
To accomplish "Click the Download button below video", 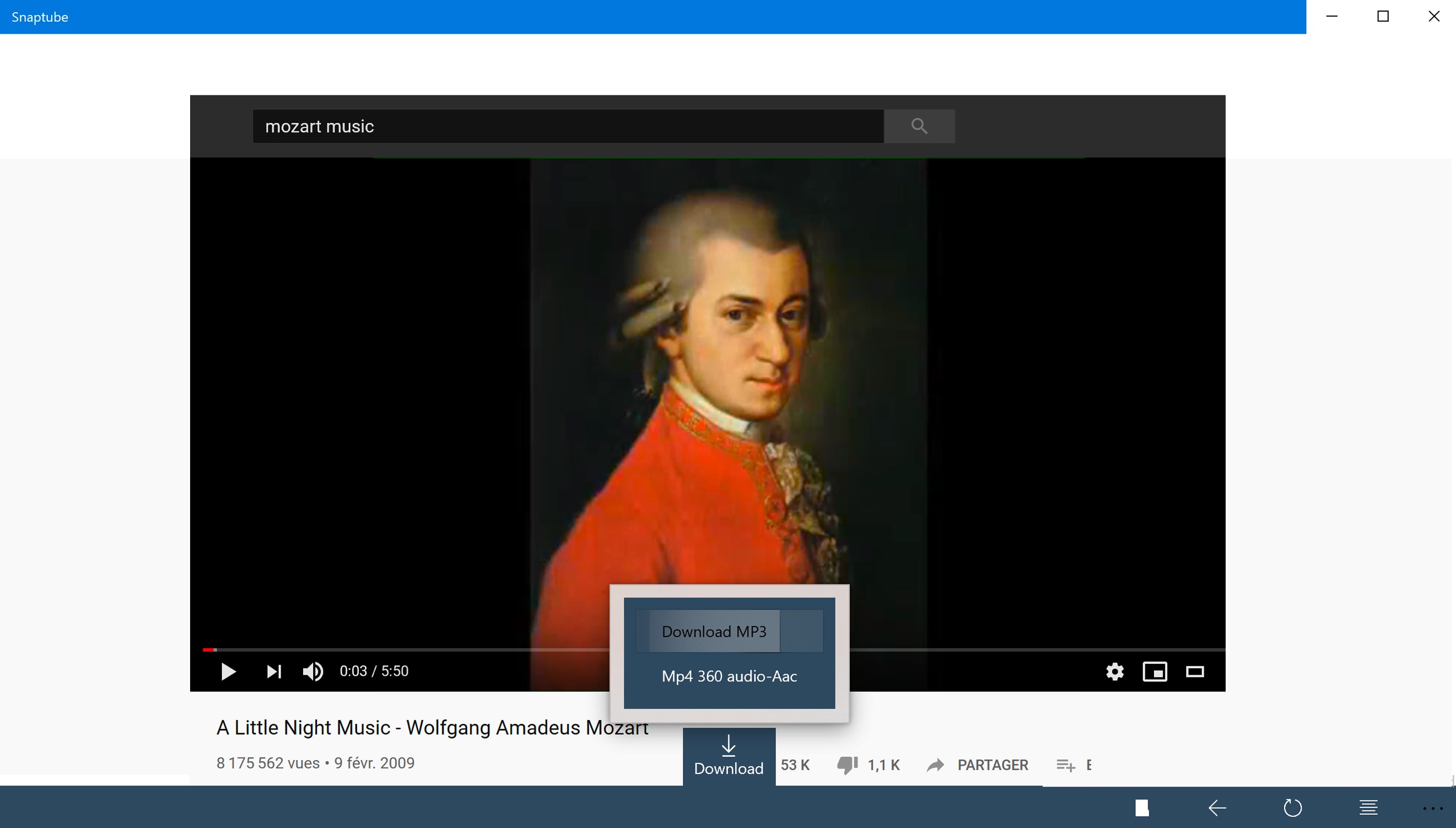I will (729, 757).
